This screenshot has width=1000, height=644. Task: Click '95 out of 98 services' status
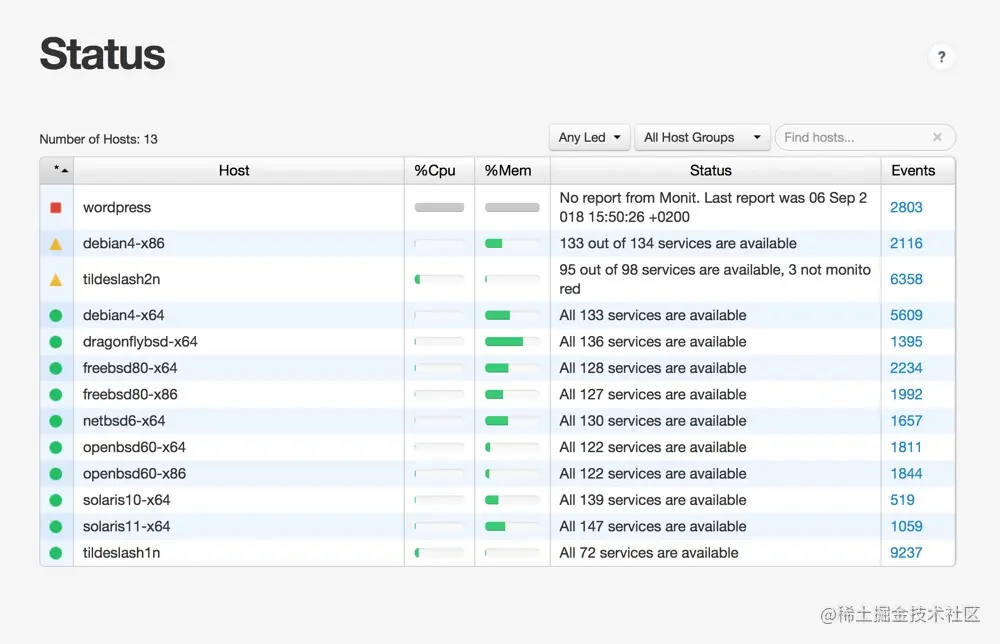click(x=715, y=279)
